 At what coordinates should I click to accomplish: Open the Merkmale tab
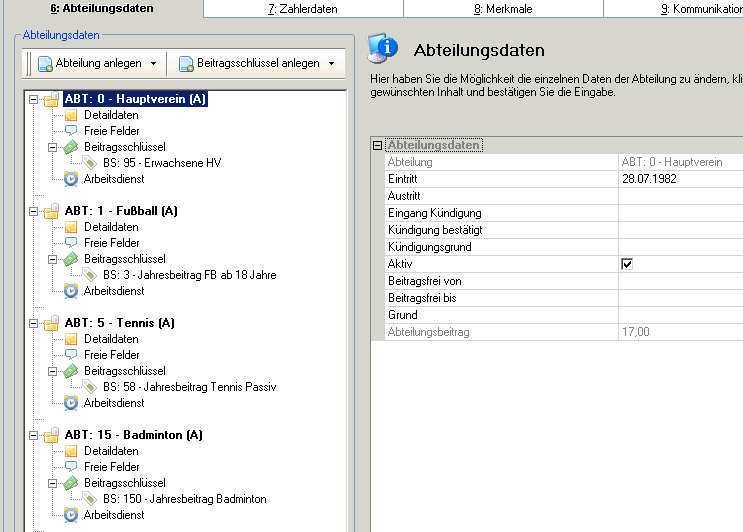502,9
